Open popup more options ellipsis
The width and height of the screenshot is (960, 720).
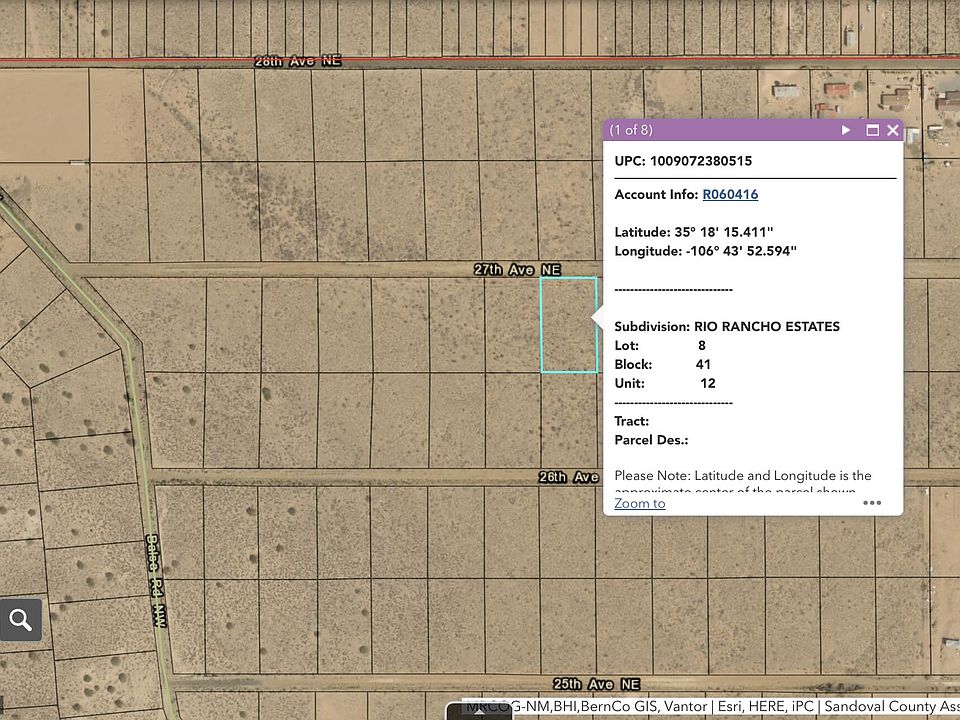pos(872,503)
